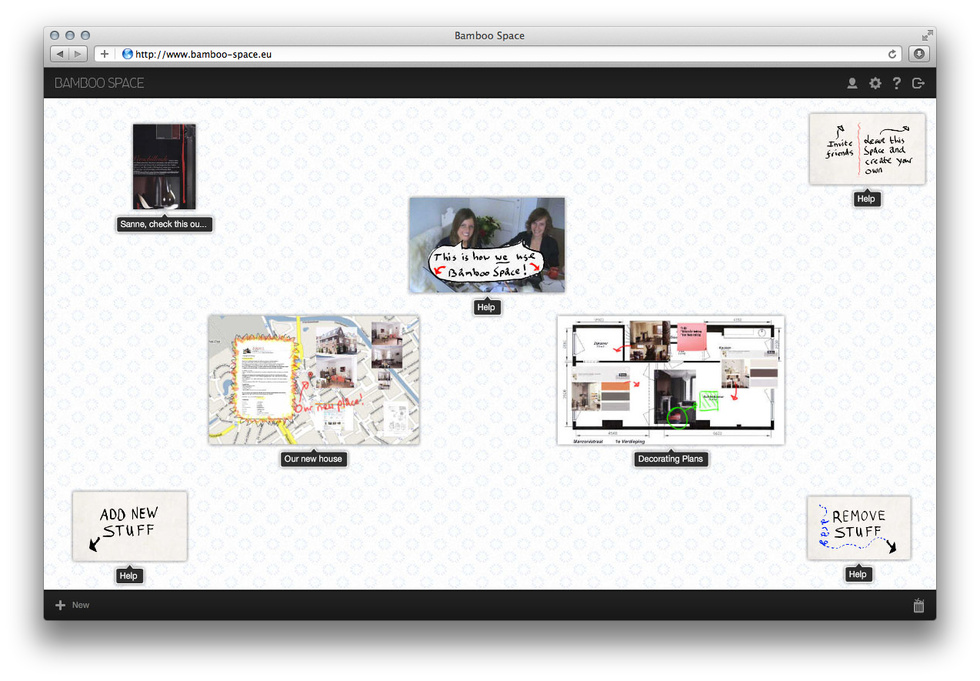Click the Help label under the women photo
This screenshot has height=681, width=980.
coord(486,307)
